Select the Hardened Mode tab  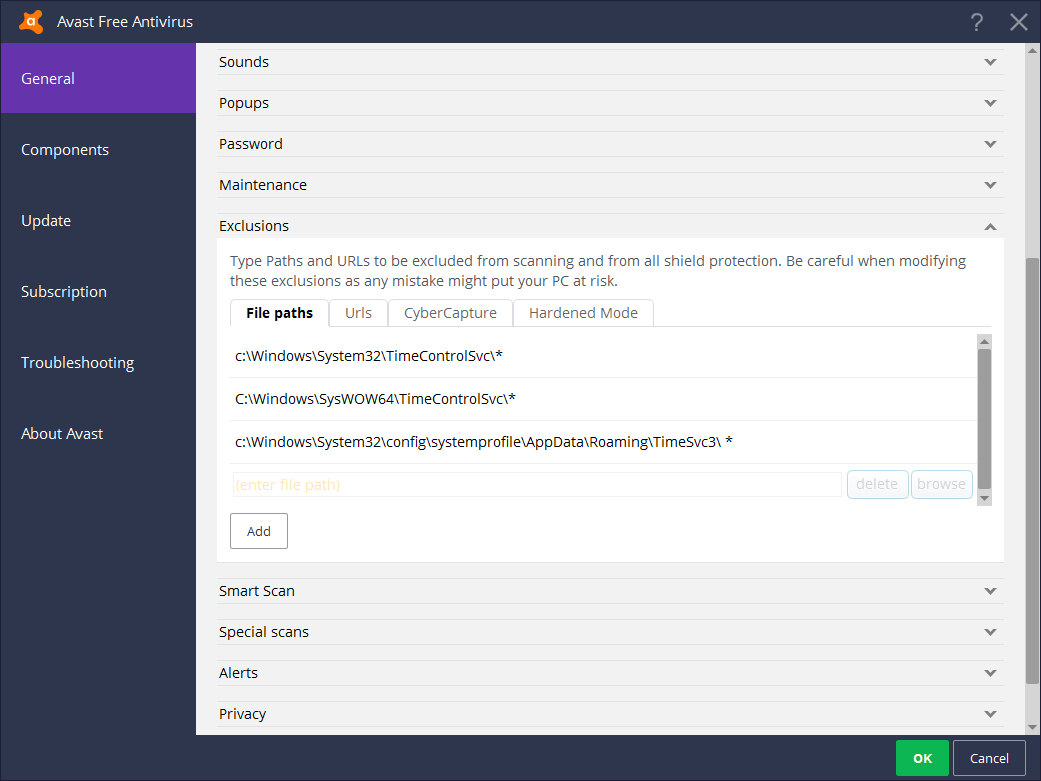[583, 312]
